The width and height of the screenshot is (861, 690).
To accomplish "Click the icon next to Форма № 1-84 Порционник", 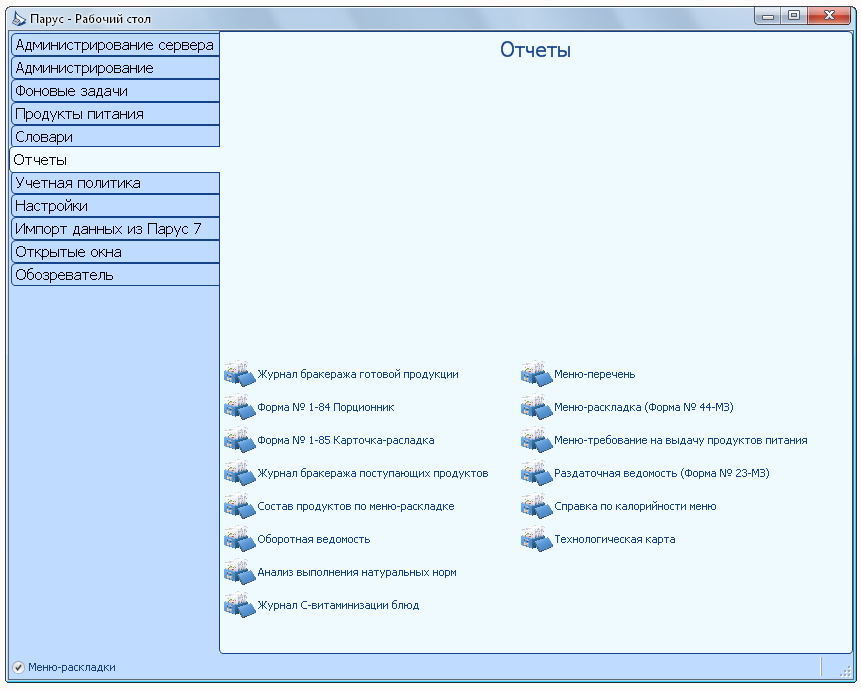I will pos(240,407).
